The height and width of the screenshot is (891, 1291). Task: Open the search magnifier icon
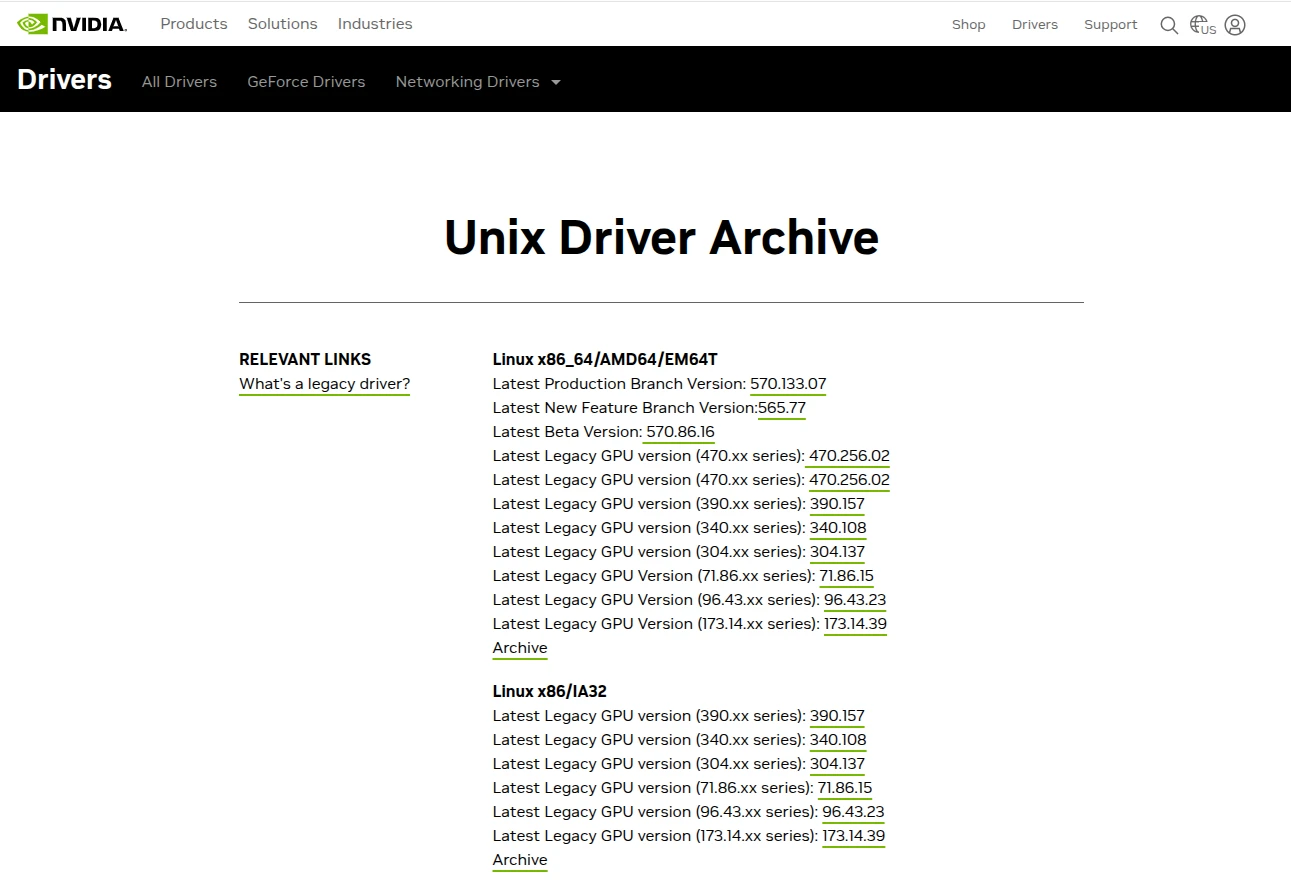[1168, 25]
